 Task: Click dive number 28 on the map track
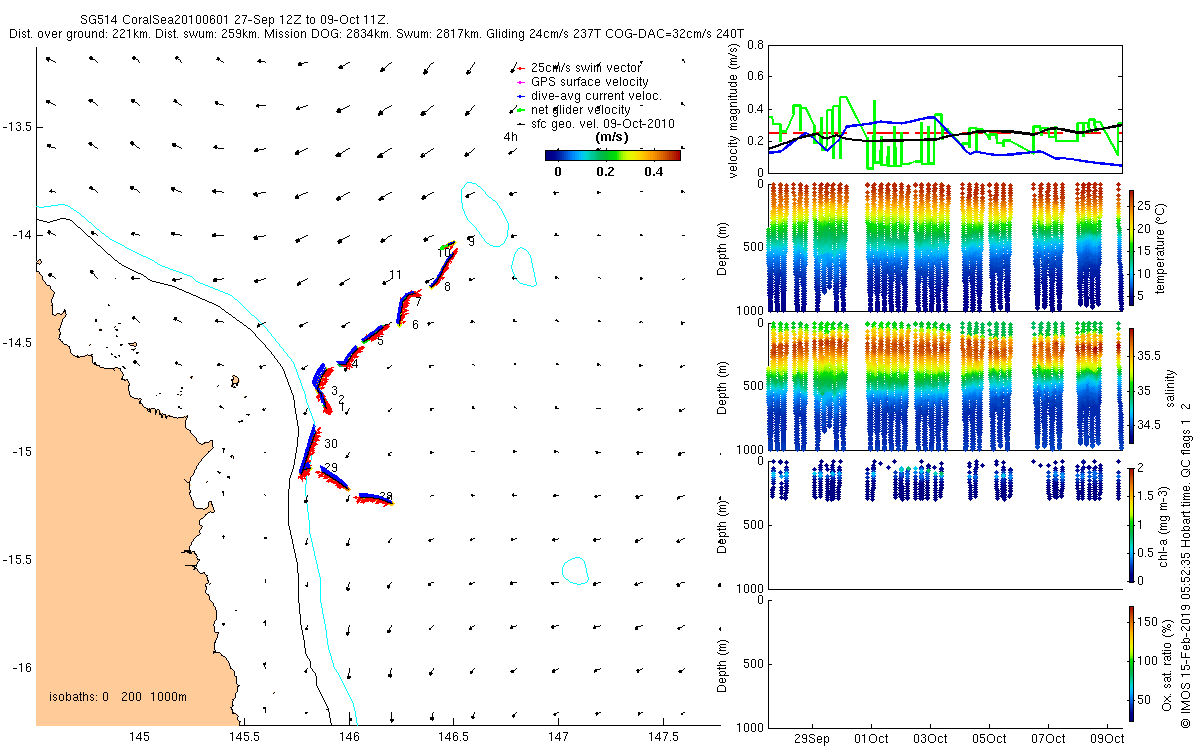tap(386, 497)
